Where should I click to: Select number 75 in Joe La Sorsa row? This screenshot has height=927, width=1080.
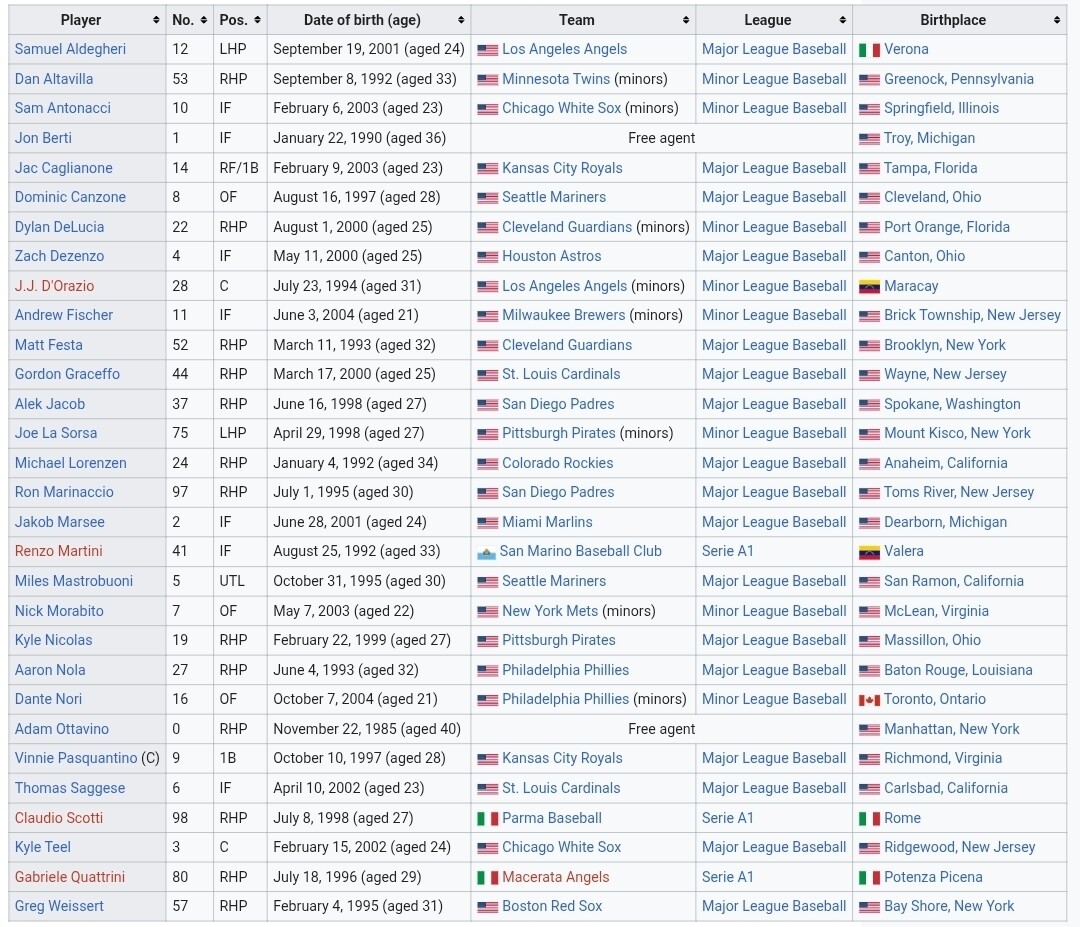pos(180,433)
